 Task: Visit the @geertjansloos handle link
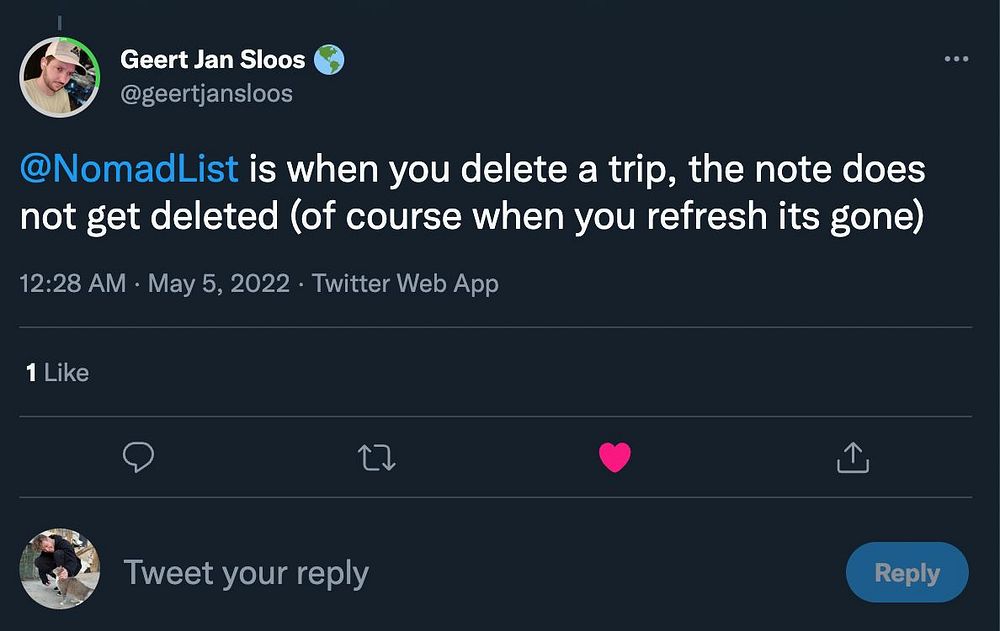[206, 93]
